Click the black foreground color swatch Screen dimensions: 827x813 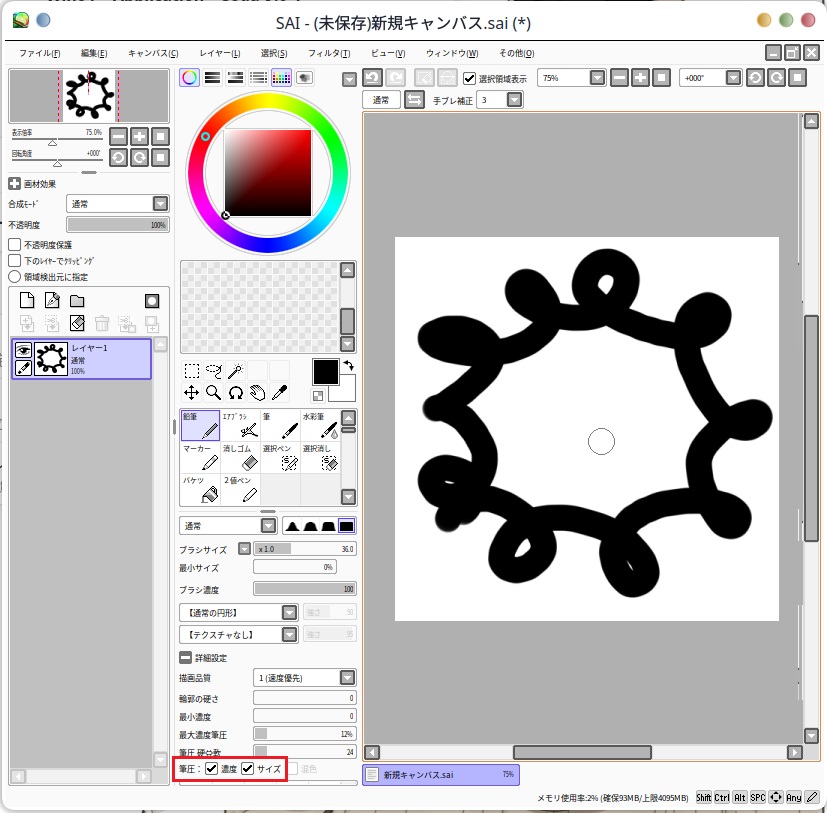pos(325,372)
